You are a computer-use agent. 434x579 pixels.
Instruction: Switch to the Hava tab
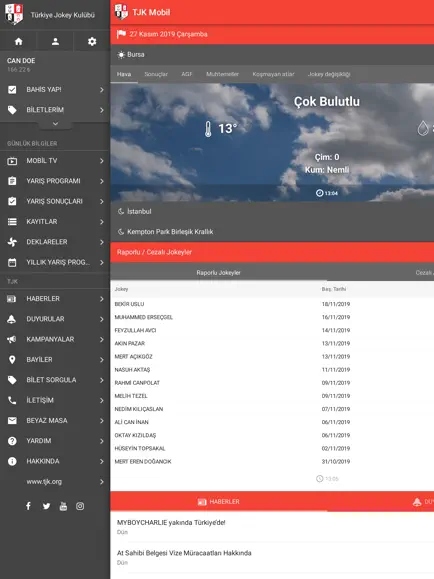pos(124,74)
